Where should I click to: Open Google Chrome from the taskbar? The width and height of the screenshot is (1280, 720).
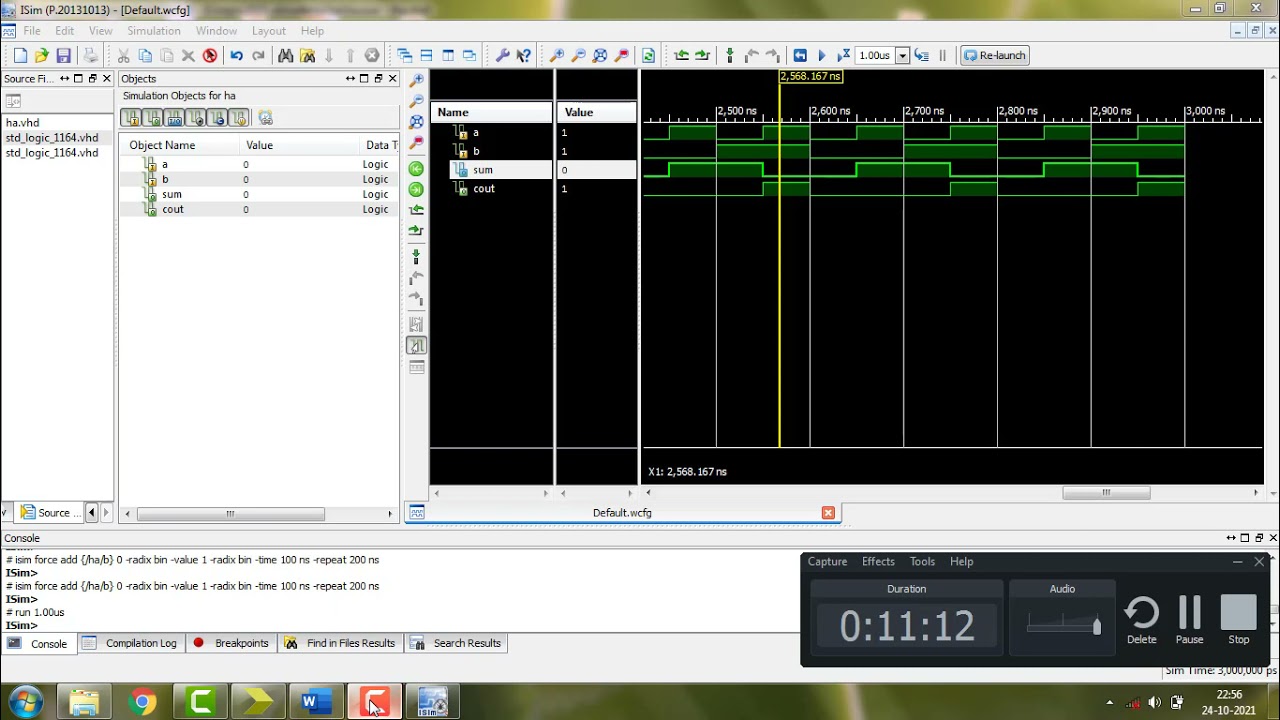(x=143, y=702)
